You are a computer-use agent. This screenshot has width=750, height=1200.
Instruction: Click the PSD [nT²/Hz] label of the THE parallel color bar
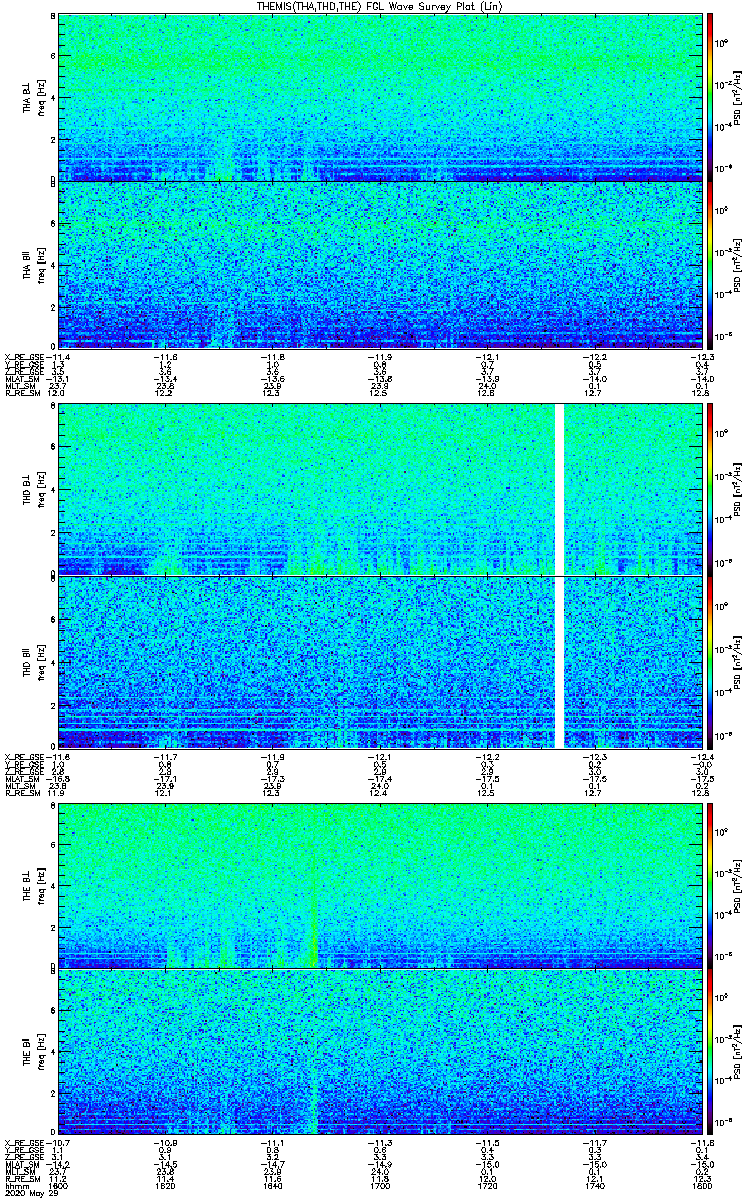click(x=739, y=1053)
